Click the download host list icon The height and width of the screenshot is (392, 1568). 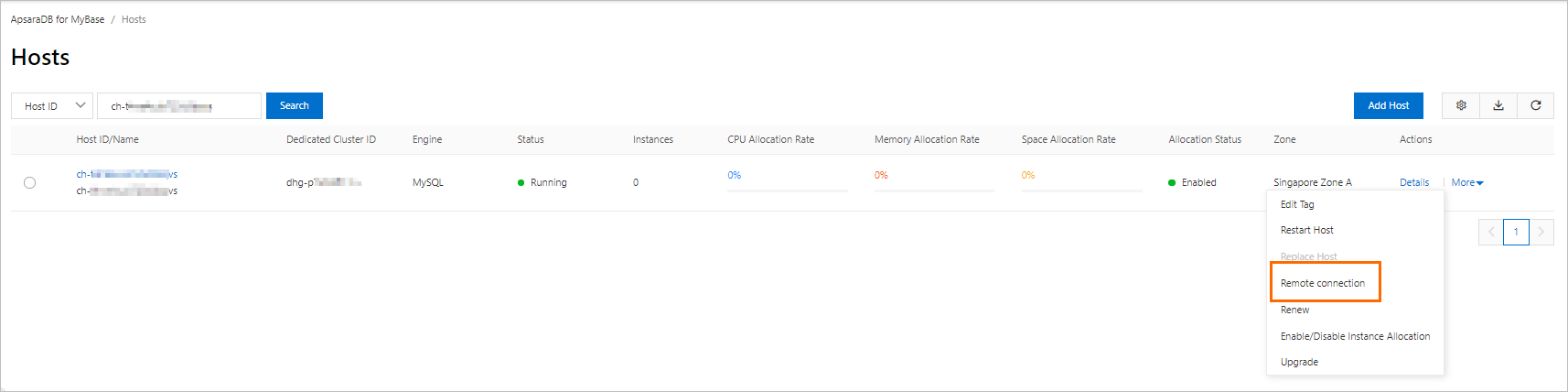(x=1498, y=105)
